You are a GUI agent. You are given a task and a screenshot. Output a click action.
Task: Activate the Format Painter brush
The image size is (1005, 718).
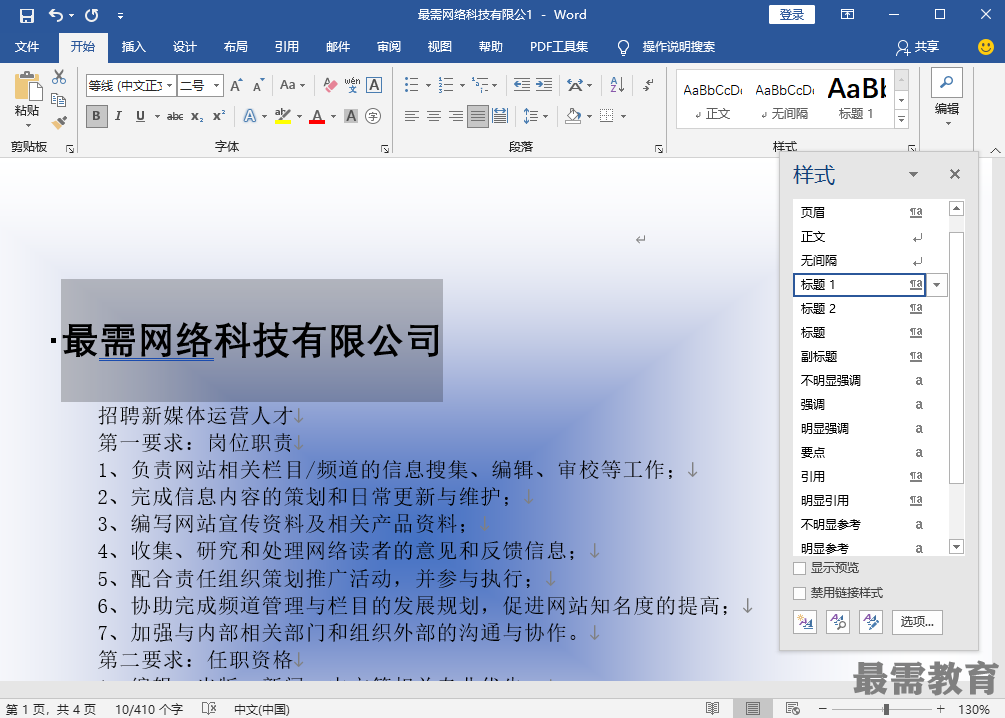(x=59, y=122)
